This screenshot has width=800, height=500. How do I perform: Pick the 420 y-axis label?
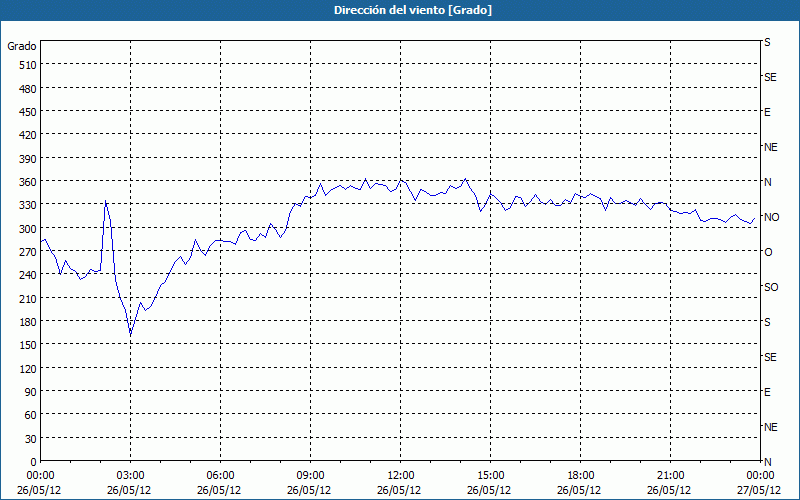[29, 135]
